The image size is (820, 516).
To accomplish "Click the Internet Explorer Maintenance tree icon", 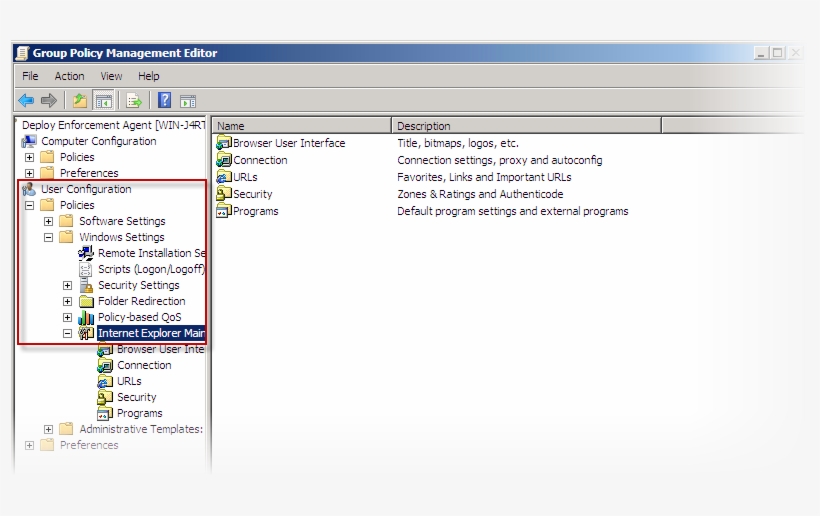I will pos(86,333).
